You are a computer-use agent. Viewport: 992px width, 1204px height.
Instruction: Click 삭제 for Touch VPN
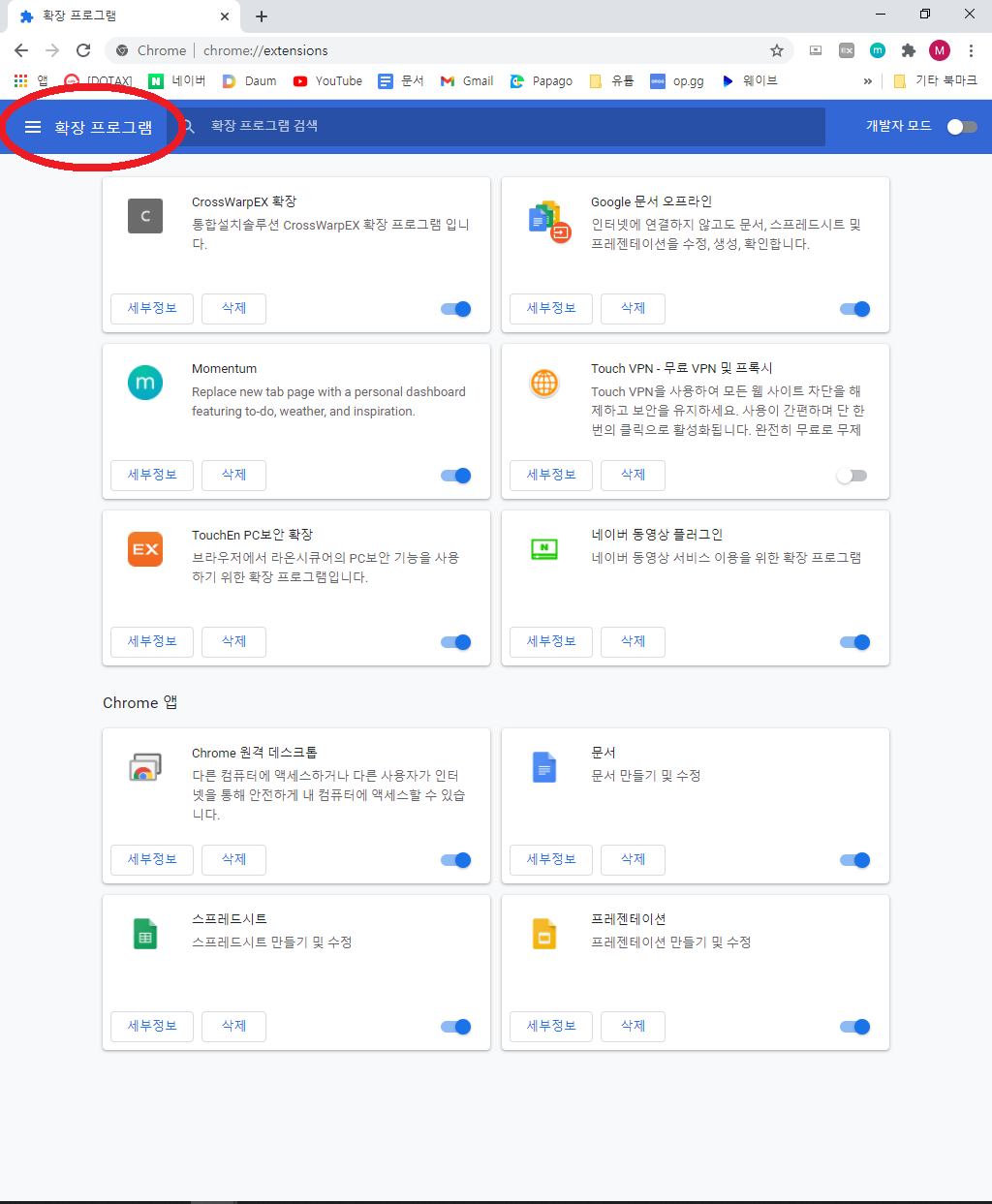point(633,476)
